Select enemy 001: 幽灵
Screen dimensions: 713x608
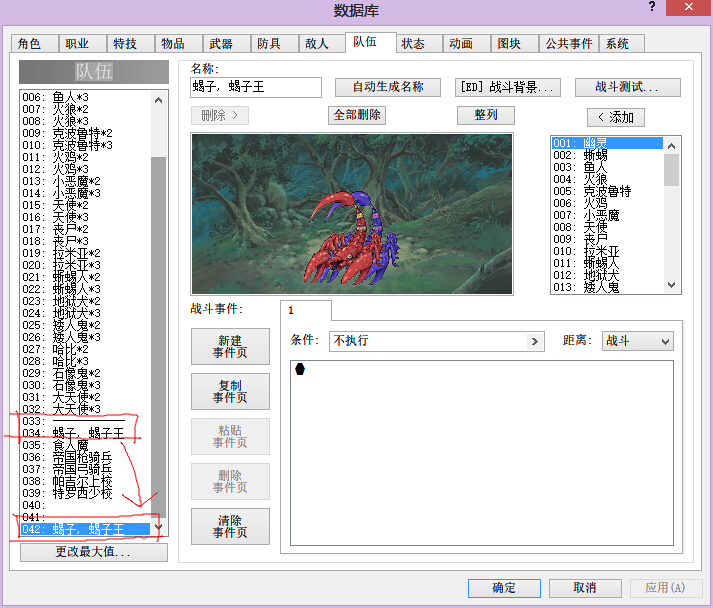pos(608,143)
